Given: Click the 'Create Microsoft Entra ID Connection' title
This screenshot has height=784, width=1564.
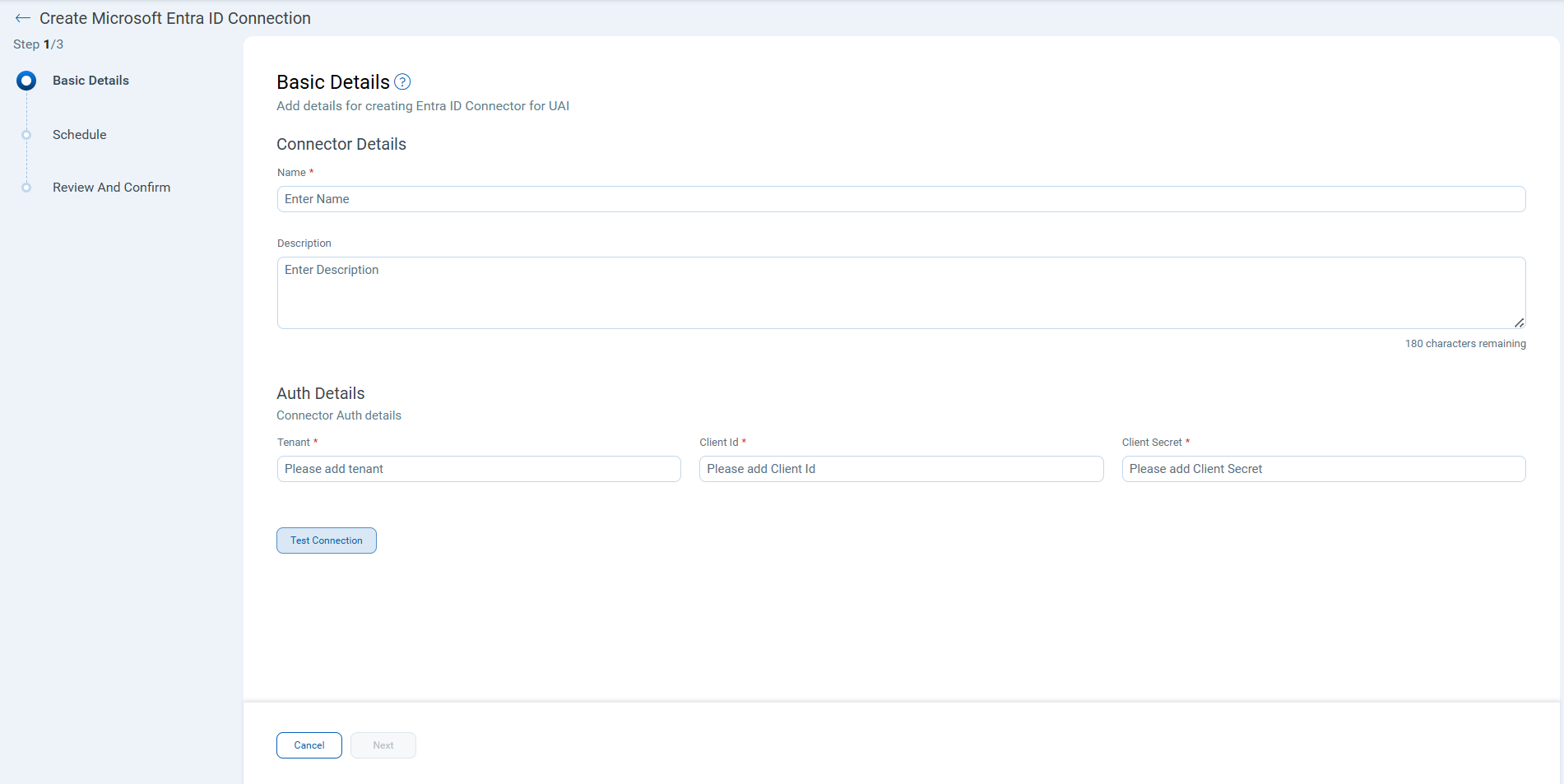Looking at the screenshot, I should (175, 18).
